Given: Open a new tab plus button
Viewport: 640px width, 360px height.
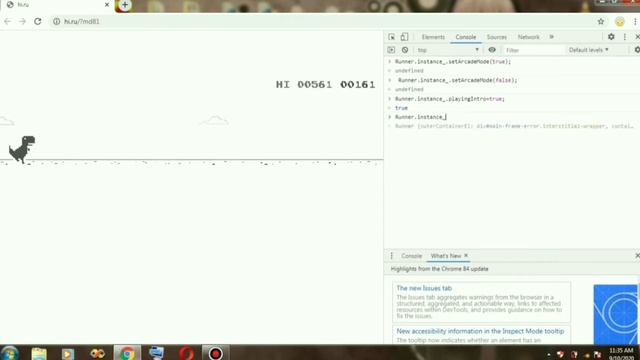Looking at the screenshot, I should pos(125,5).
